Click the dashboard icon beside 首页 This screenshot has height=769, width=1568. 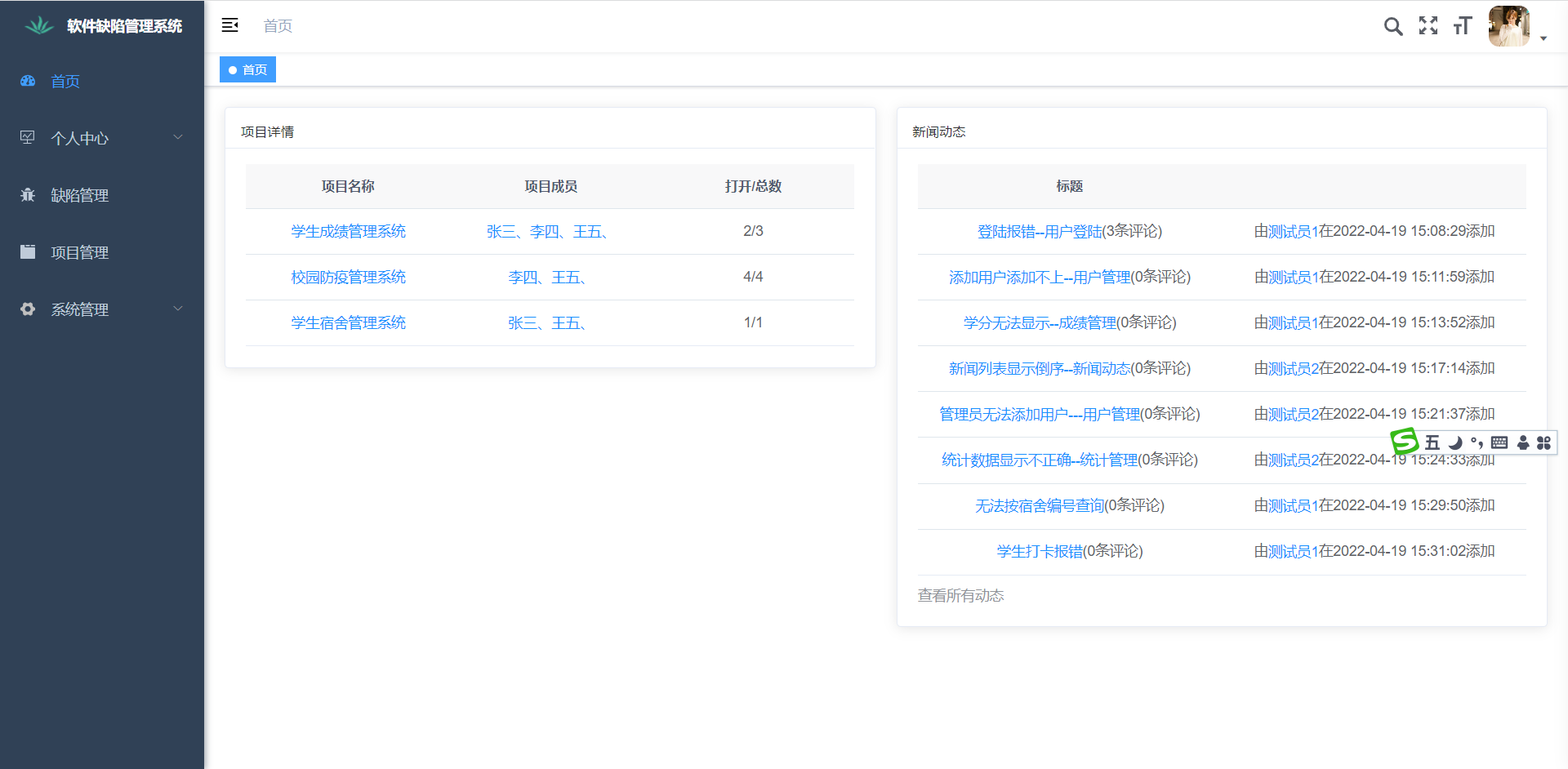tap(28, 81)
